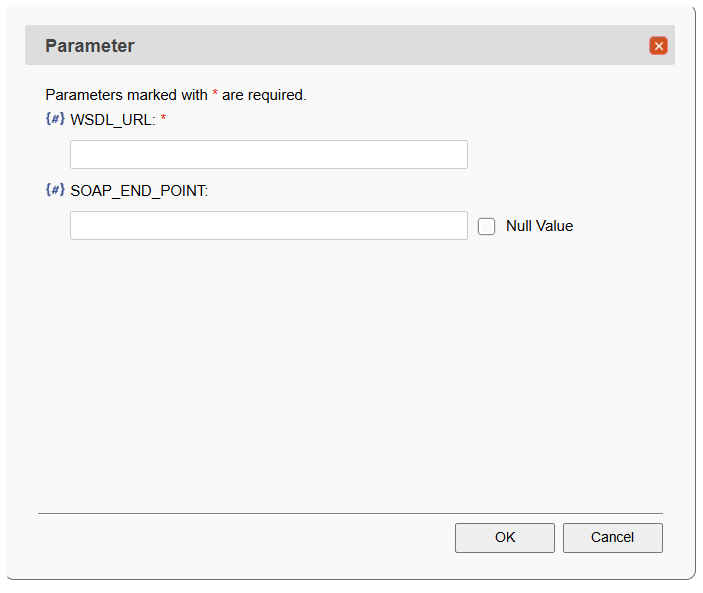Close the Parameter dialog with red X
Image resolution: width=703 pixels, height=593 pixels.
coord(658,46)
